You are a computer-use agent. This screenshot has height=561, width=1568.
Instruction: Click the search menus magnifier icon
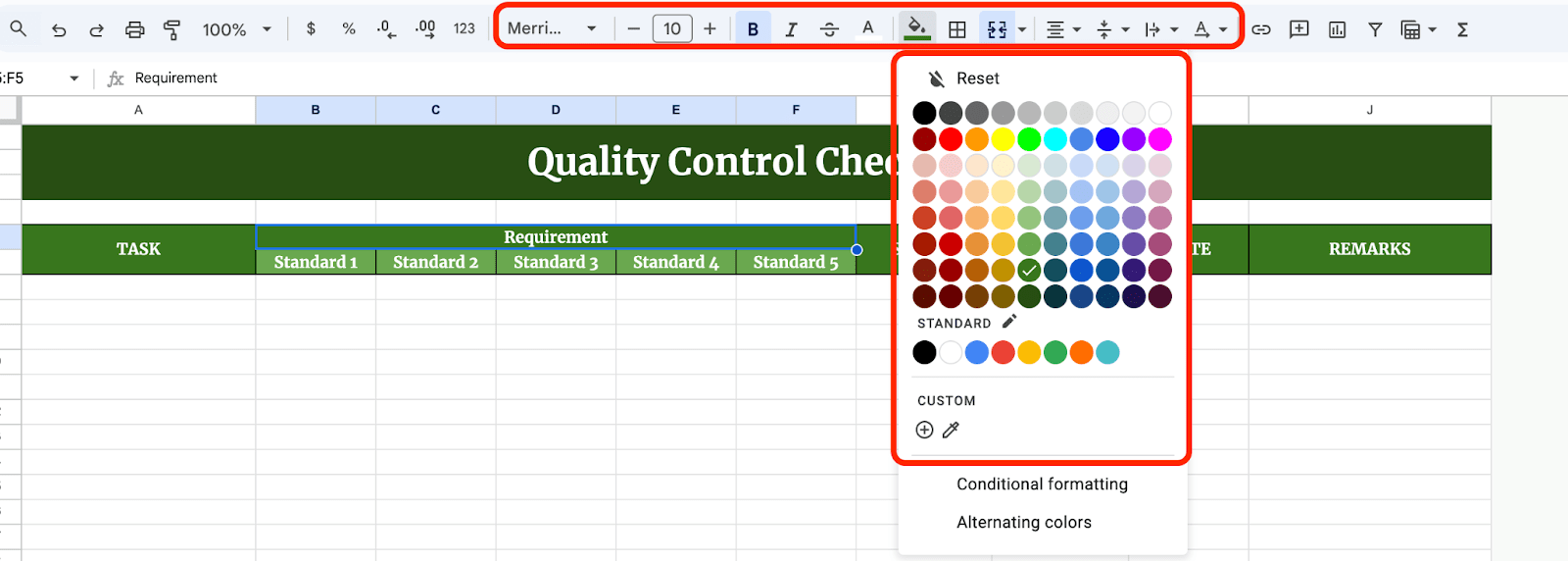pyautogui.click(x=18, y=28)
